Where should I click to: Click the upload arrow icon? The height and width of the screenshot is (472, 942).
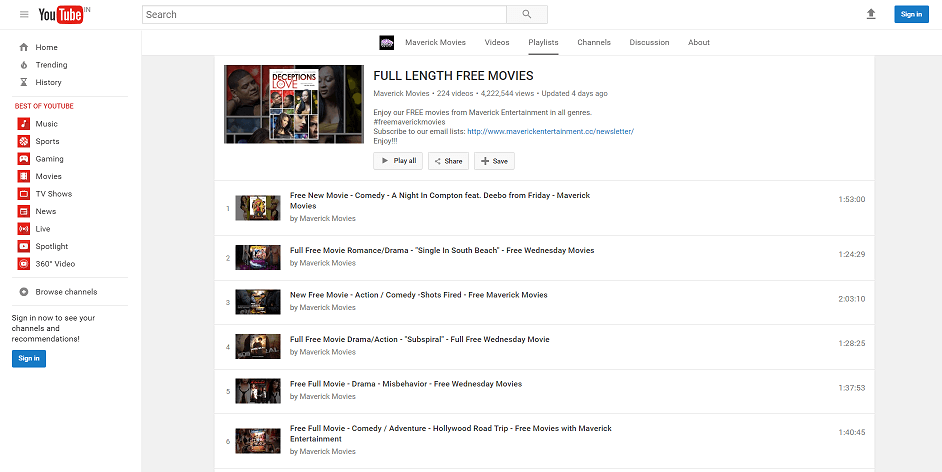[x=871, y=14]
